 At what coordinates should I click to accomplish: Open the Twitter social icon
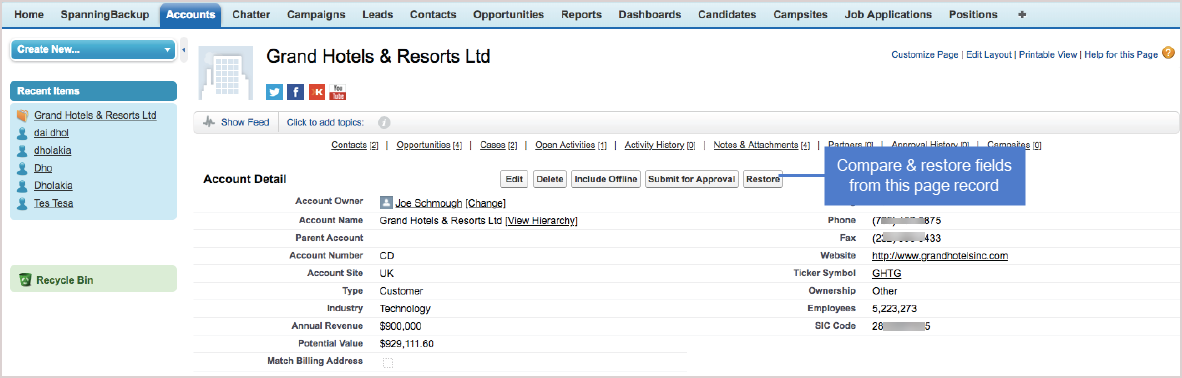275,92
